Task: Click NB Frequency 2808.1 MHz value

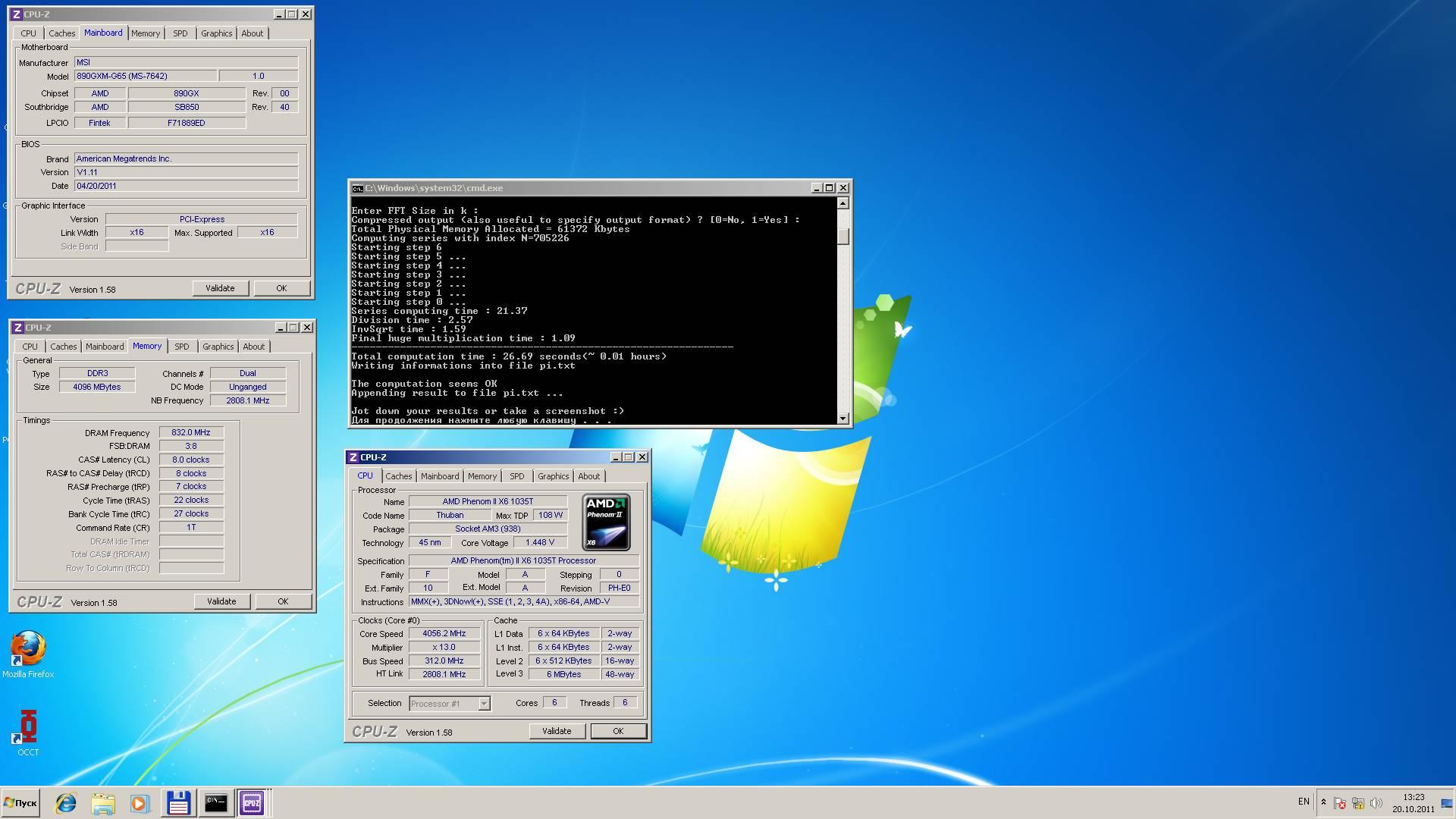Action: [247, 400]
